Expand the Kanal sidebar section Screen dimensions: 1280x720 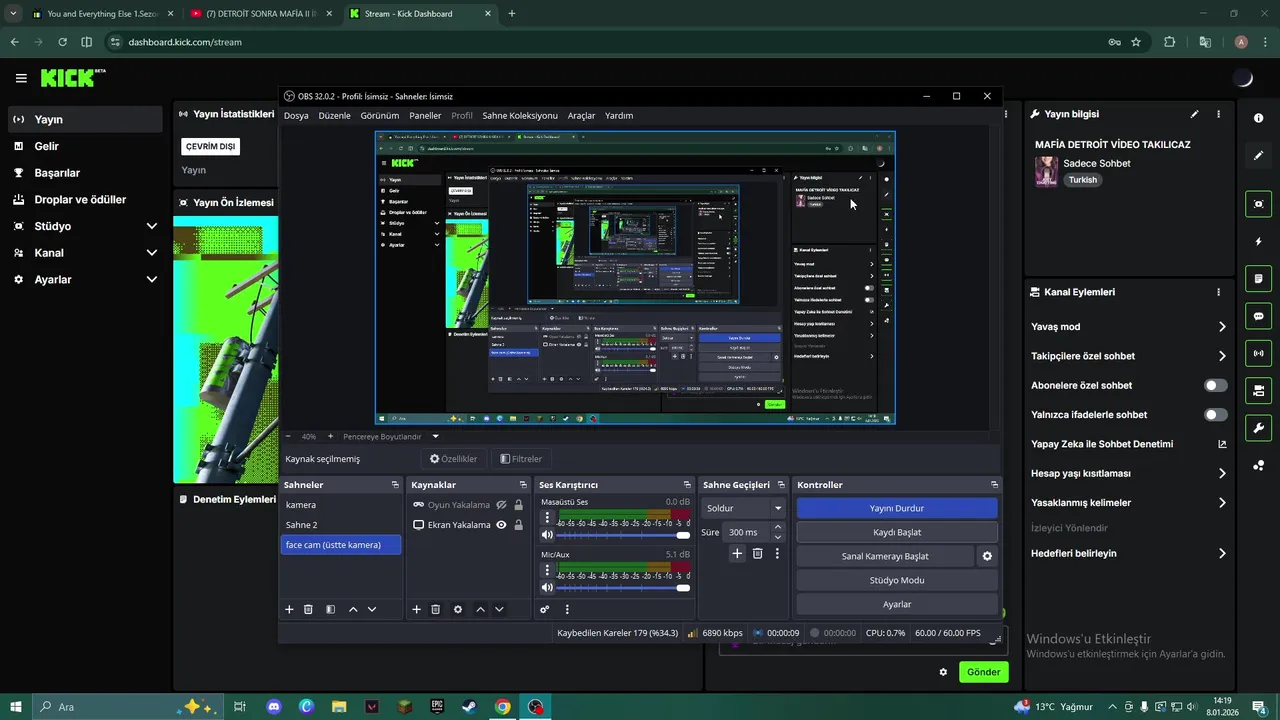(x=152, y=253)
